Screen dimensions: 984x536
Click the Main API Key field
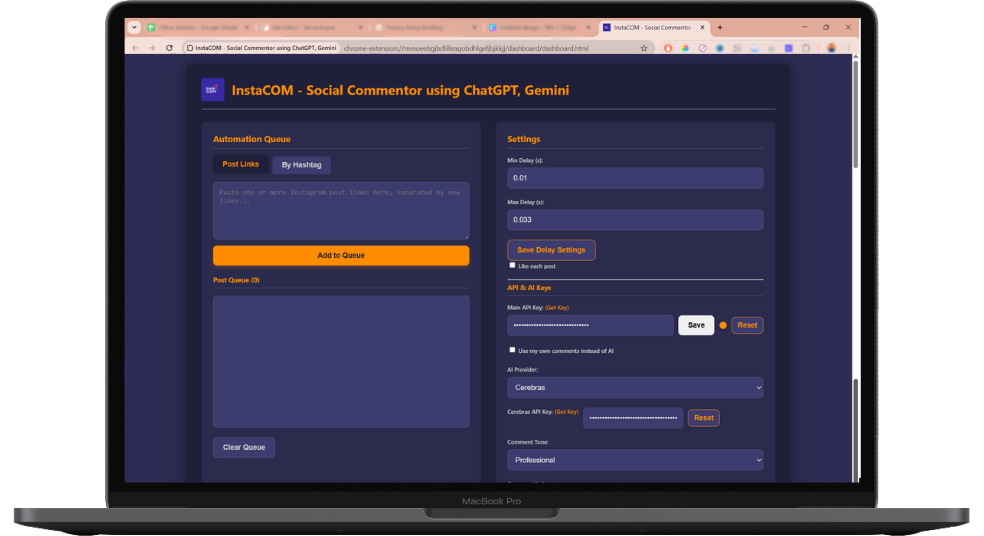coord(591,325)
